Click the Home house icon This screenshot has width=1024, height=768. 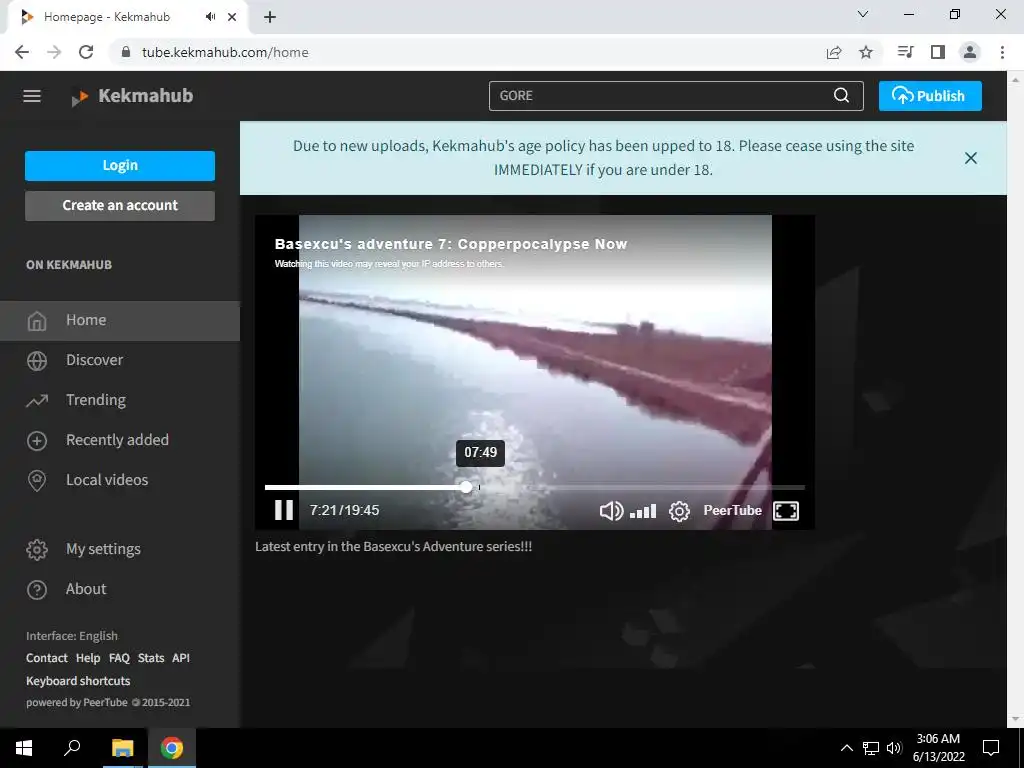pos(37,321)
